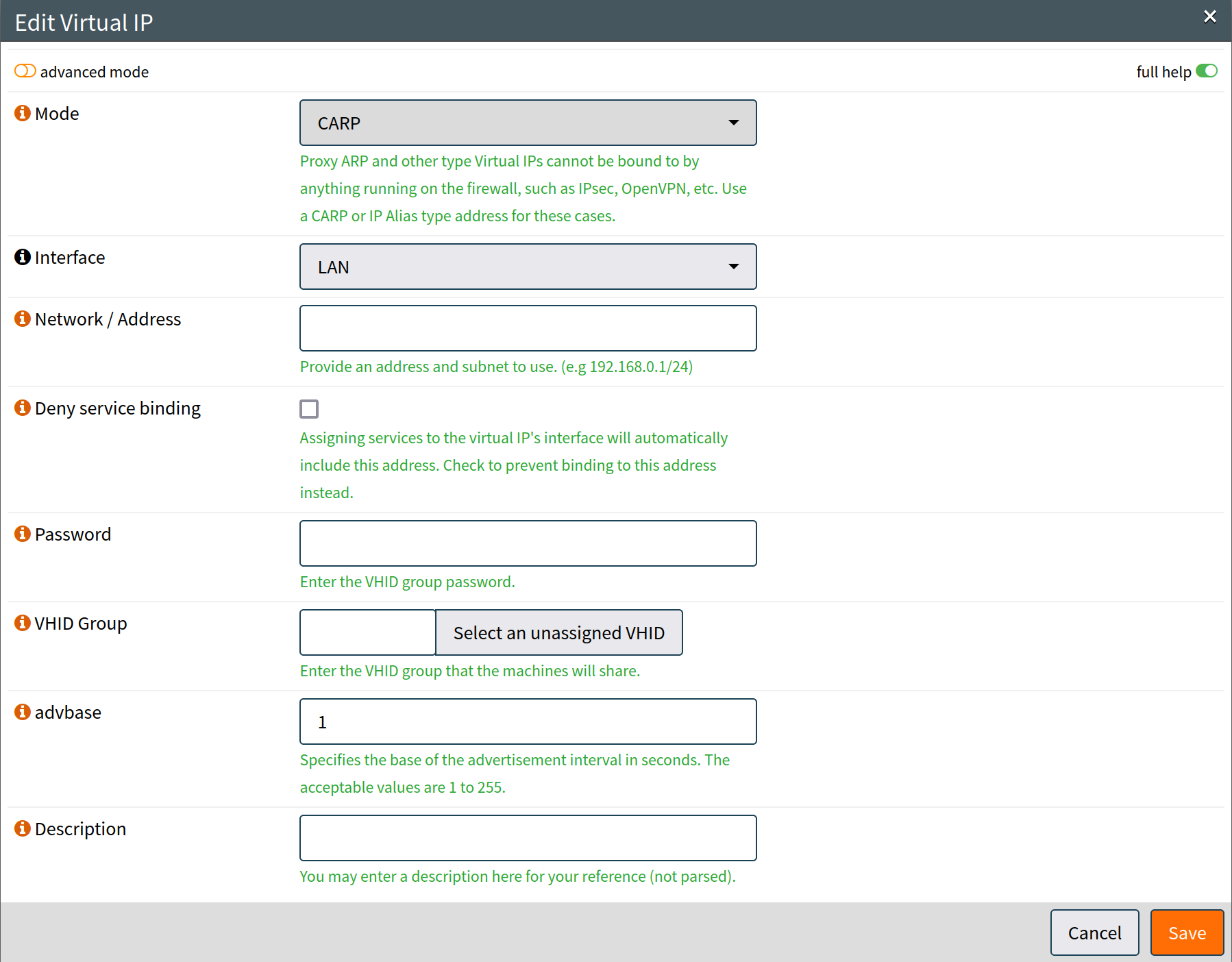Click the VHID group password field
Screen dimensions: 1232x962
point(528,543)
